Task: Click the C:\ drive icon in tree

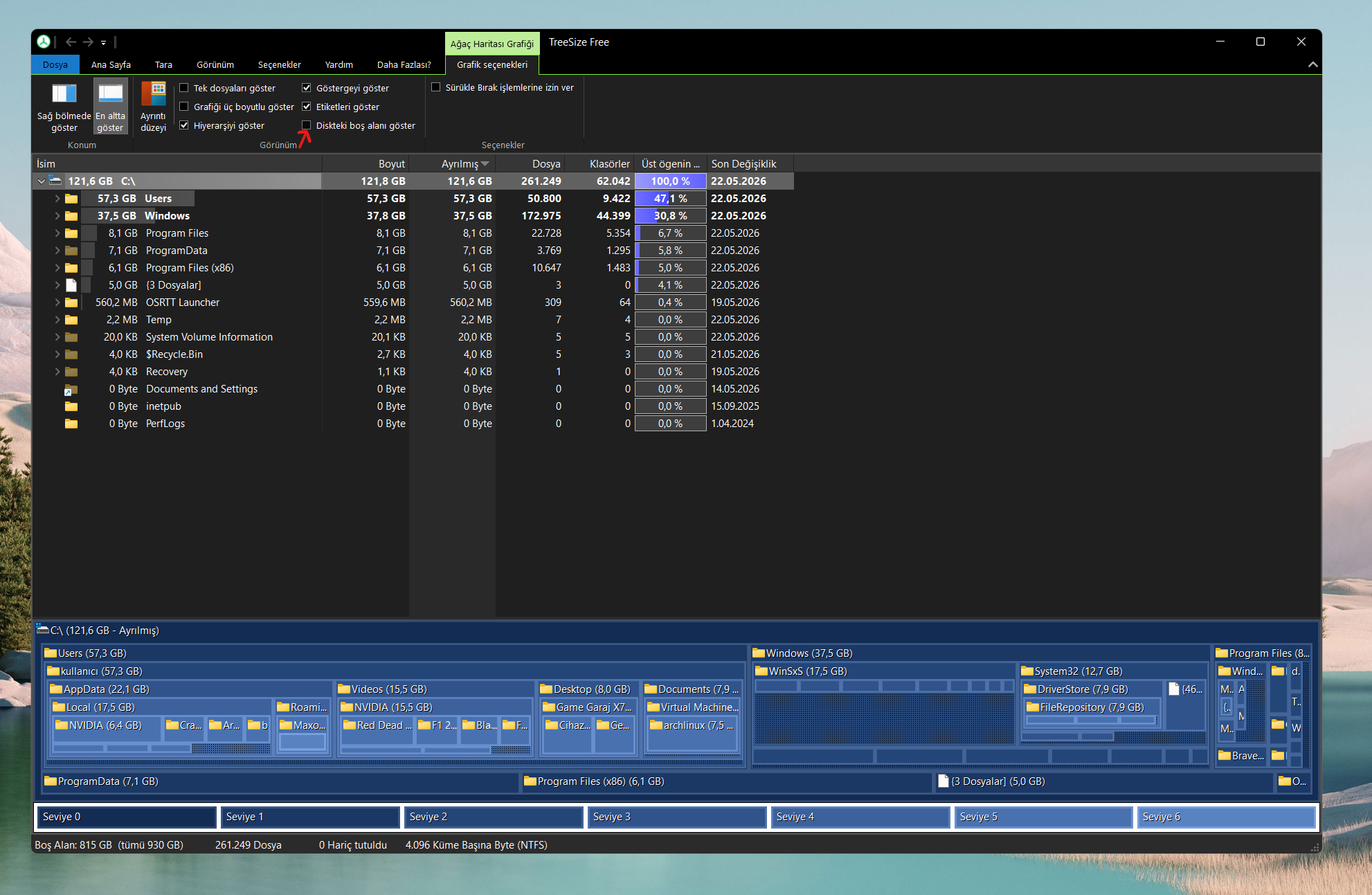Action: [x=55, y=181]
